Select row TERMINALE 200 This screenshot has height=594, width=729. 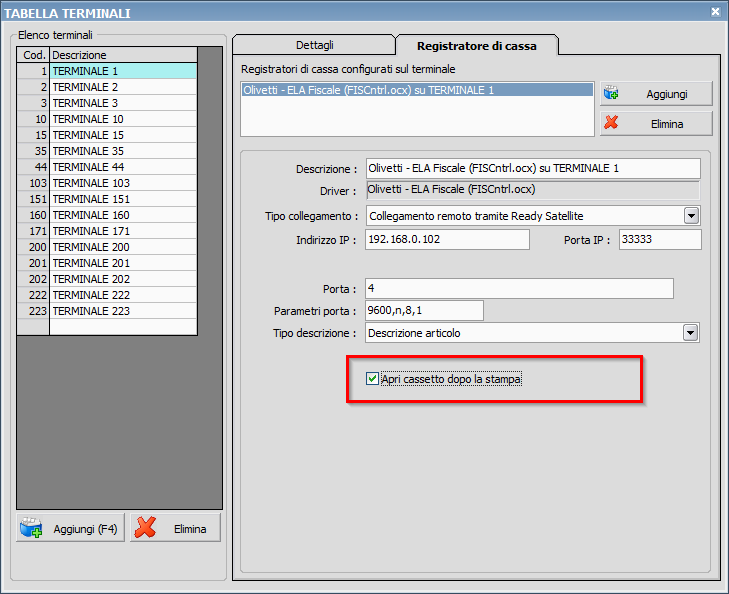pyautogui.click(x=107, y=247)
